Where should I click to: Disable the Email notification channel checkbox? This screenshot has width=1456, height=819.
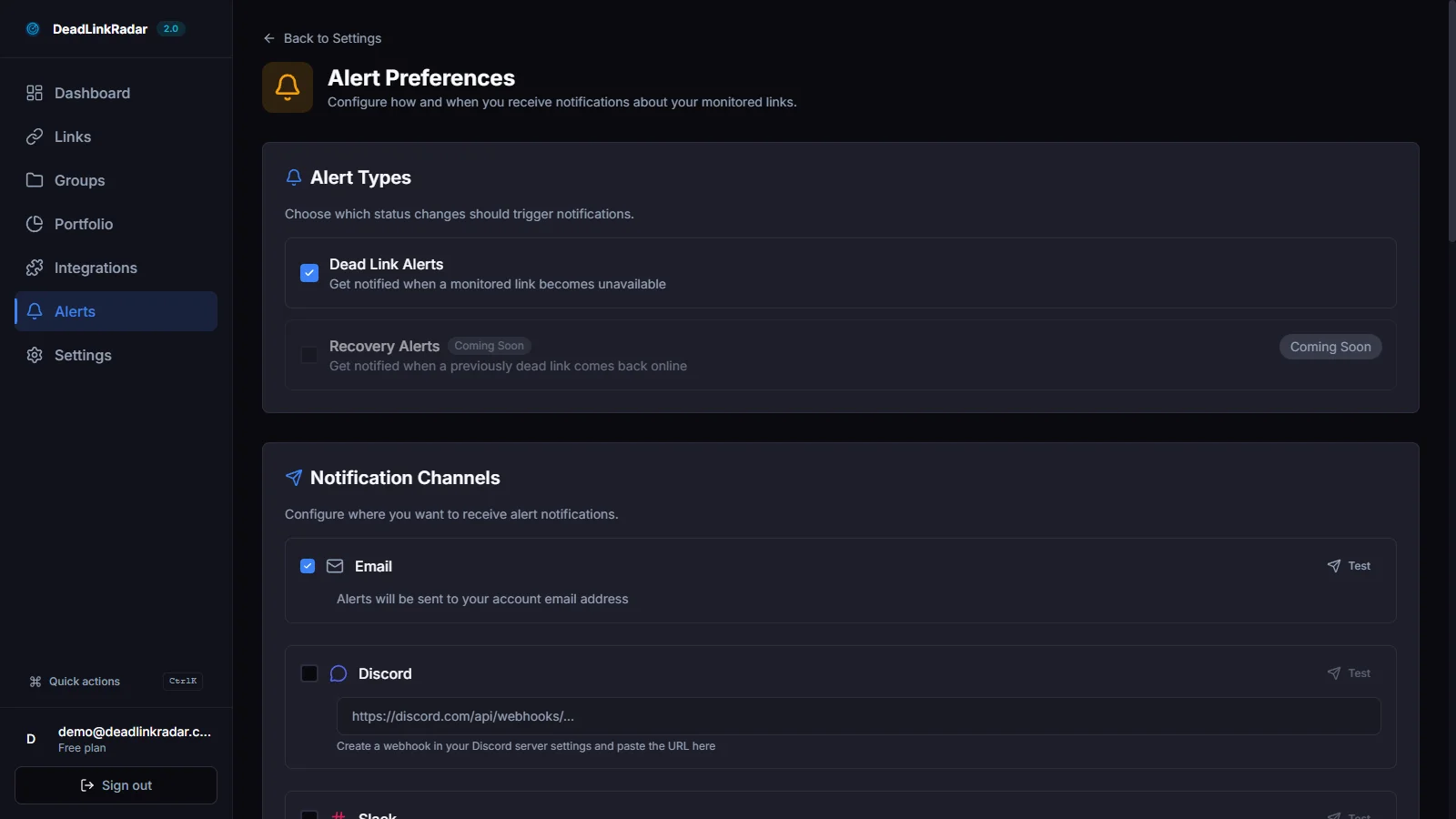[x=308, y=566]
